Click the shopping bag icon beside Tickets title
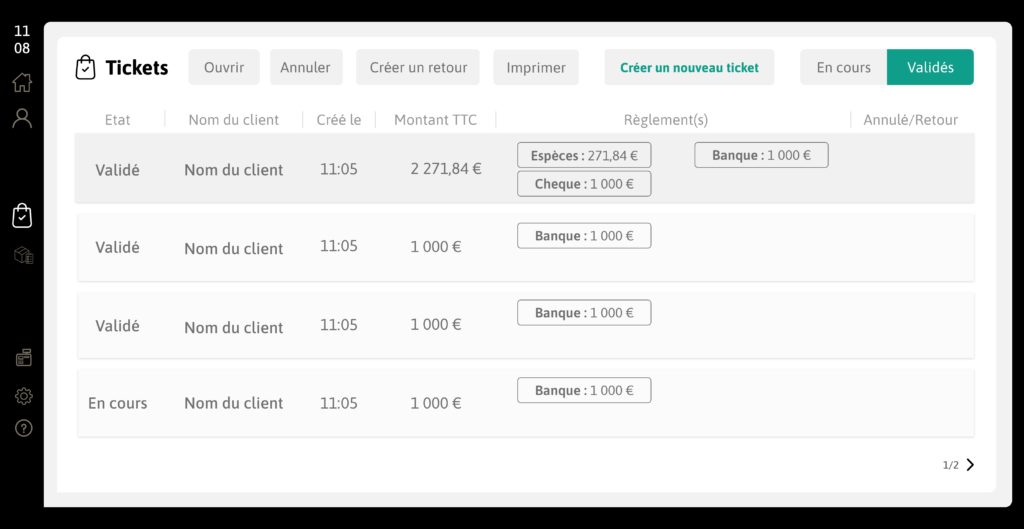Viewport: 1024px width, 529px height. (86, 67)
